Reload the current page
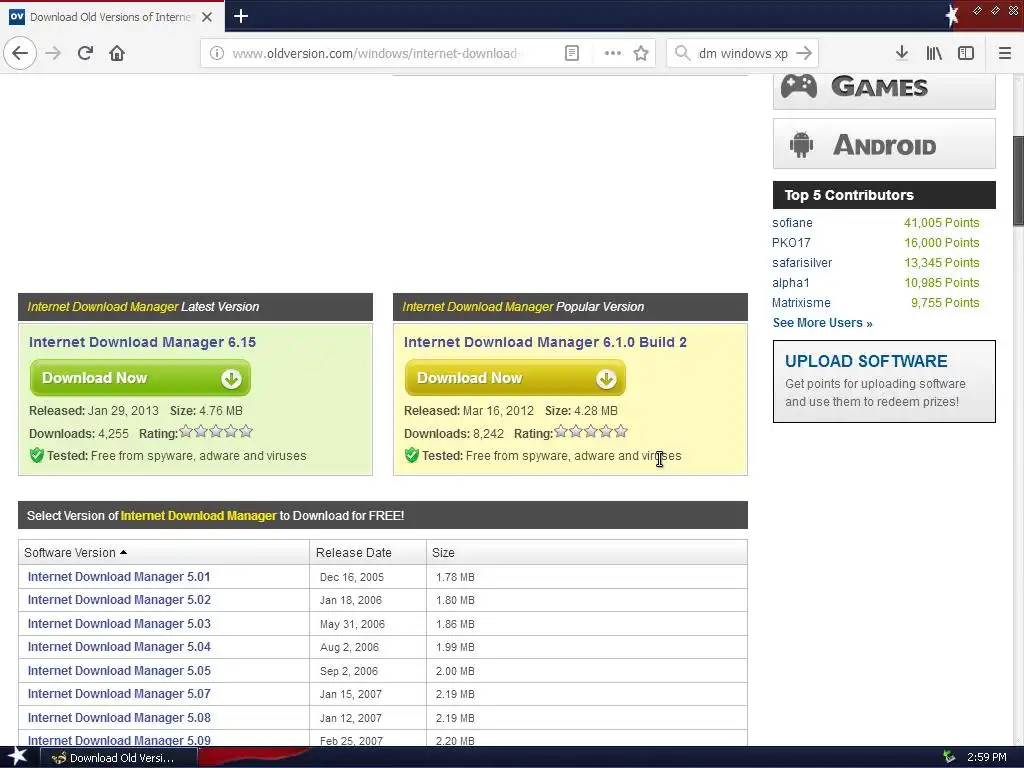 pos(85,53)
